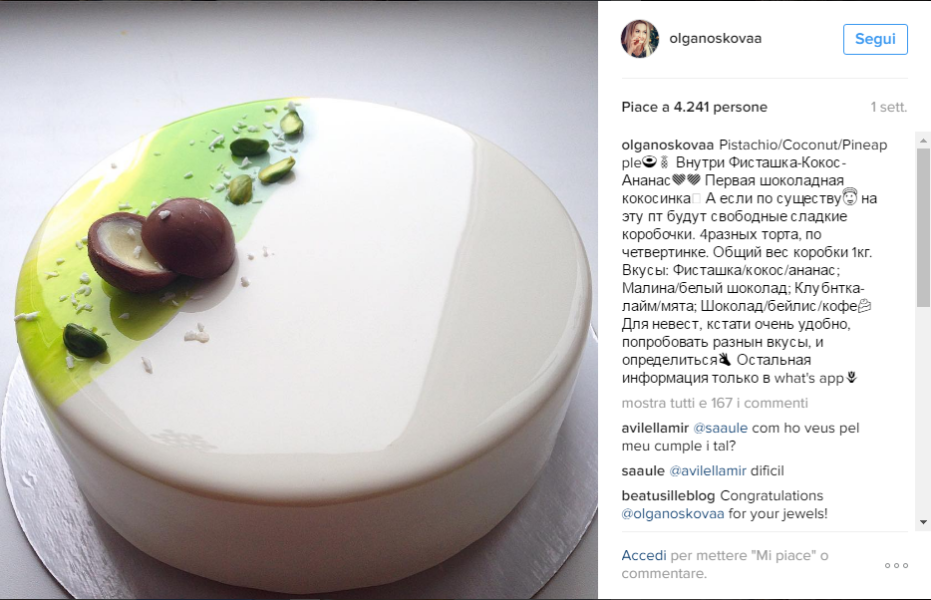Open the @avilellamir mention link
The height and width of the screenshot is (600, 931).
tap(707, 471)
